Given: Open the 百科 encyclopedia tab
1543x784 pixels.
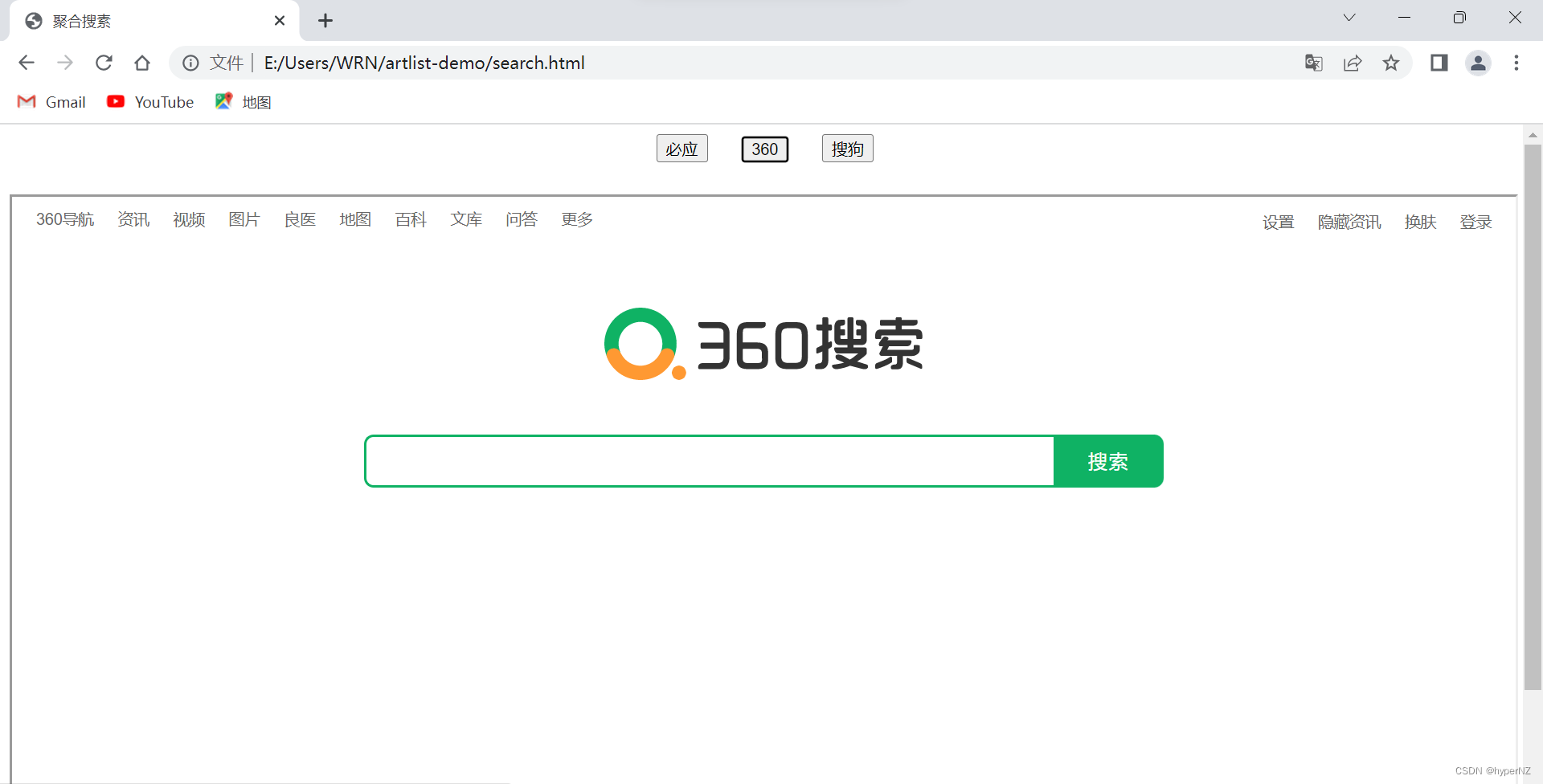Looking at the screenshot, I should coord(411,219).
